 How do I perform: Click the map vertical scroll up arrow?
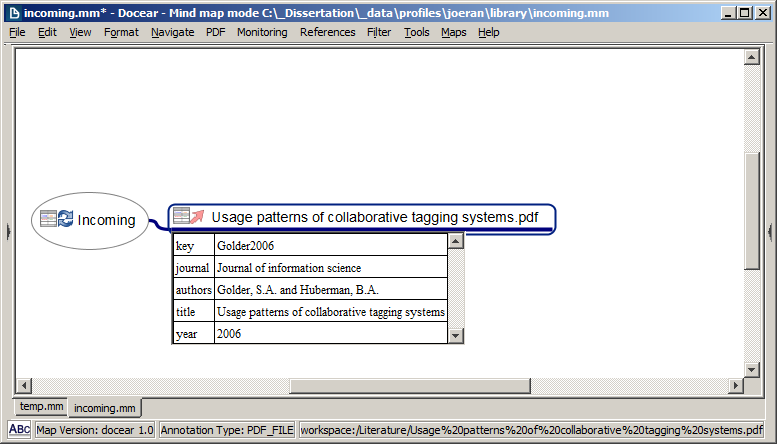click(752, 57)
